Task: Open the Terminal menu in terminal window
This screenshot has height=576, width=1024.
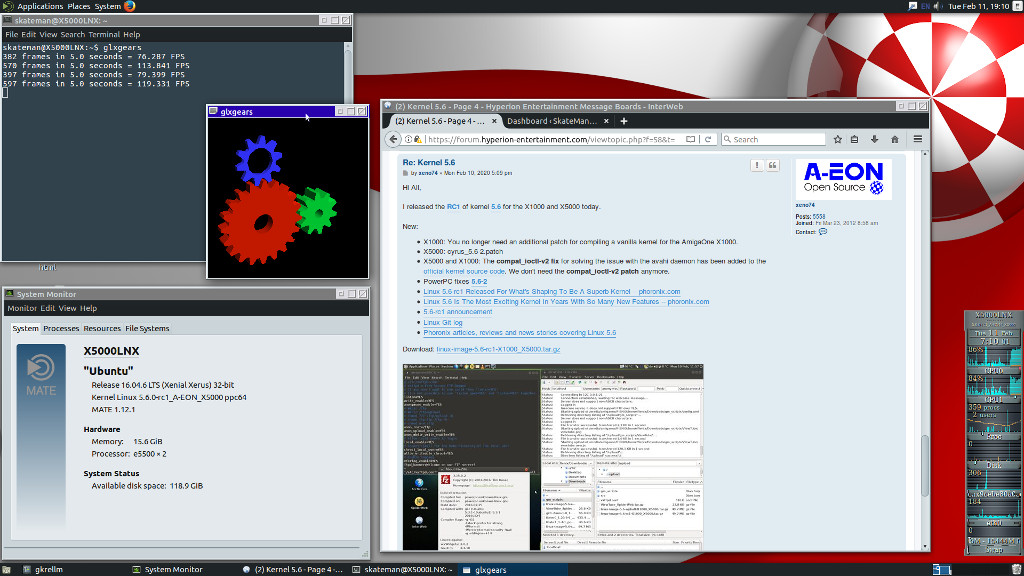Action: tap(104, 35)
